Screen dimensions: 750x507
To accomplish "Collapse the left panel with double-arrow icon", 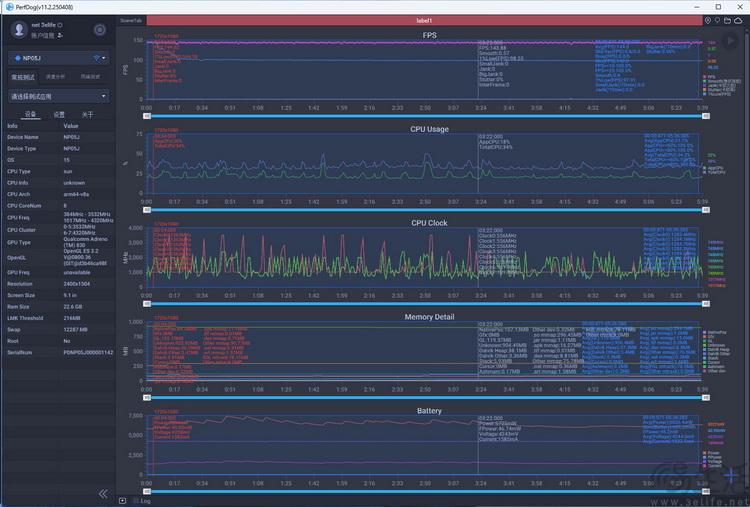I will click(102, 494).
